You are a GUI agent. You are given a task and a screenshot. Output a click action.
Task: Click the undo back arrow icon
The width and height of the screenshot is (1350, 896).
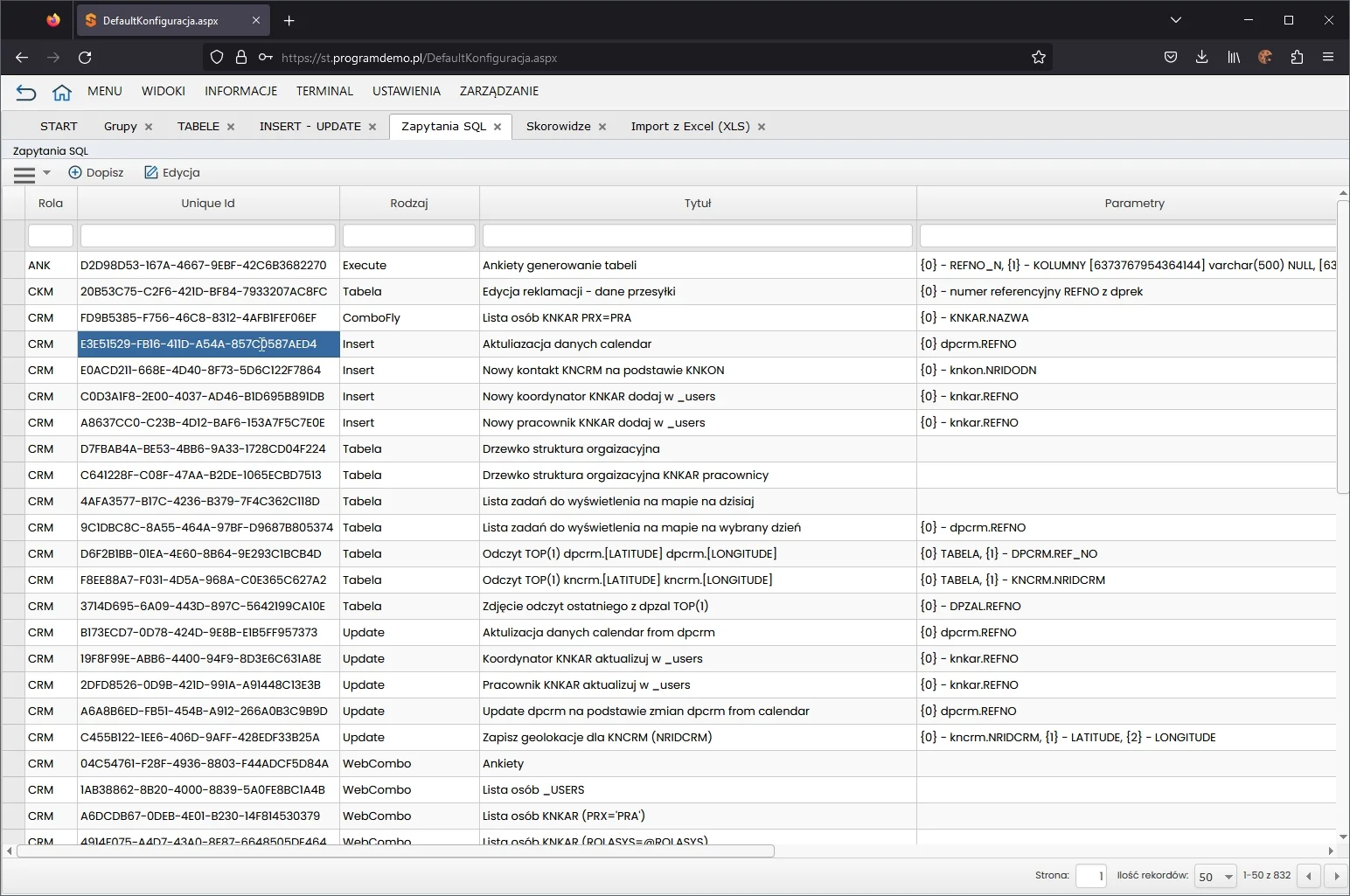click(26, 92)
